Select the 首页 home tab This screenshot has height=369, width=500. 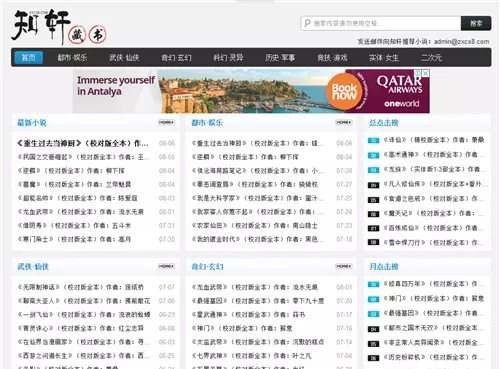29,57
